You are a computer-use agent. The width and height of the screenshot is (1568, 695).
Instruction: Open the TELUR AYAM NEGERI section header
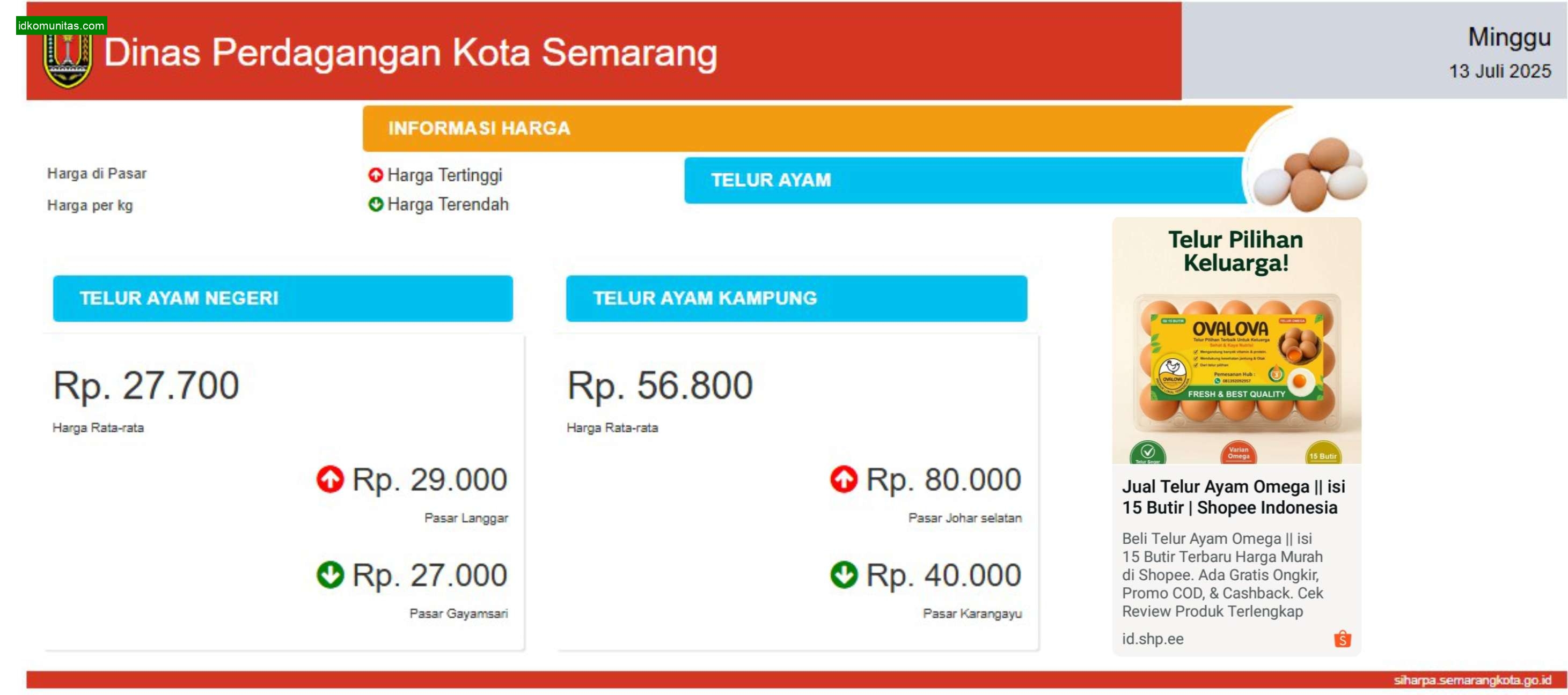[283, 298]
